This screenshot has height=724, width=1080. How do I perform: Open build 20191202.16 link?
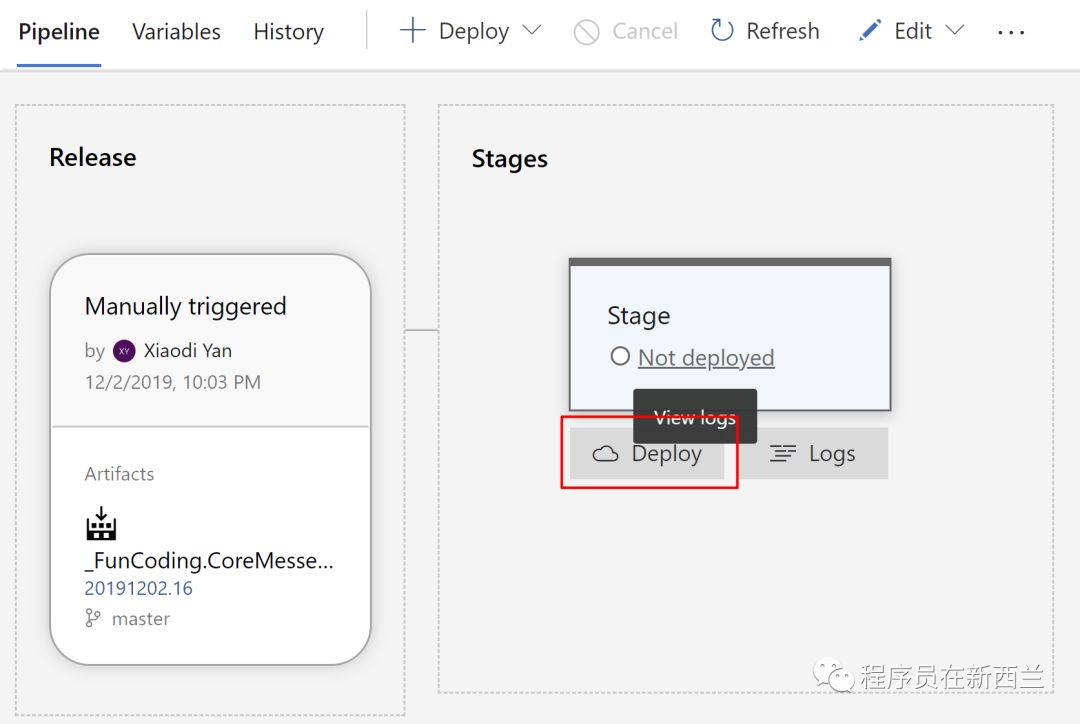coord(138,588)
